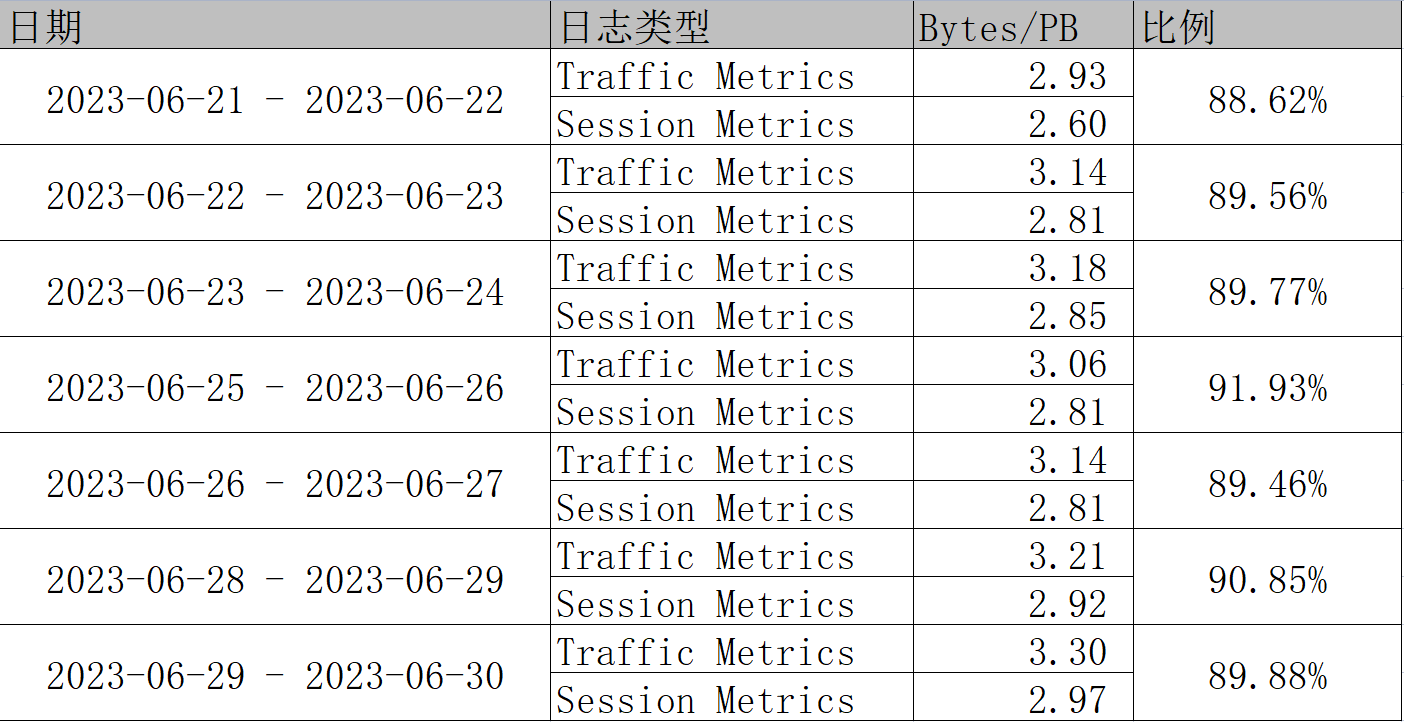Viewport: 1404px width, 722px height.
Task: Select the 2.97 bytes value cell
Action: [x=1066, y=700]
